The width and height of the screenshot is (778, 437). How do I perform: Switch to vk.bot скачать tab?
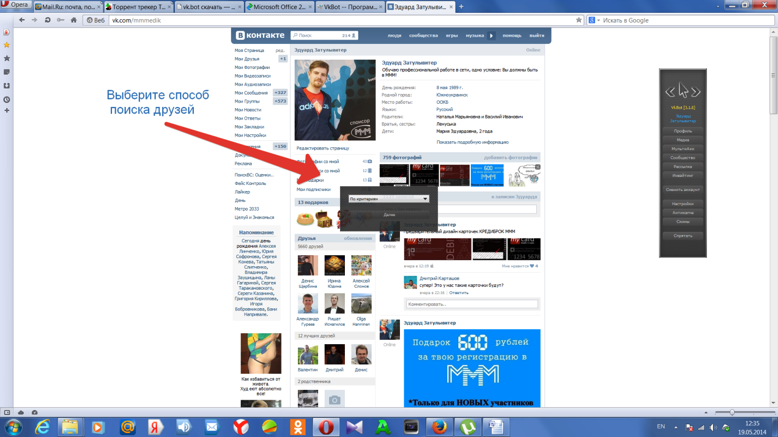click(x=208, y=6)
